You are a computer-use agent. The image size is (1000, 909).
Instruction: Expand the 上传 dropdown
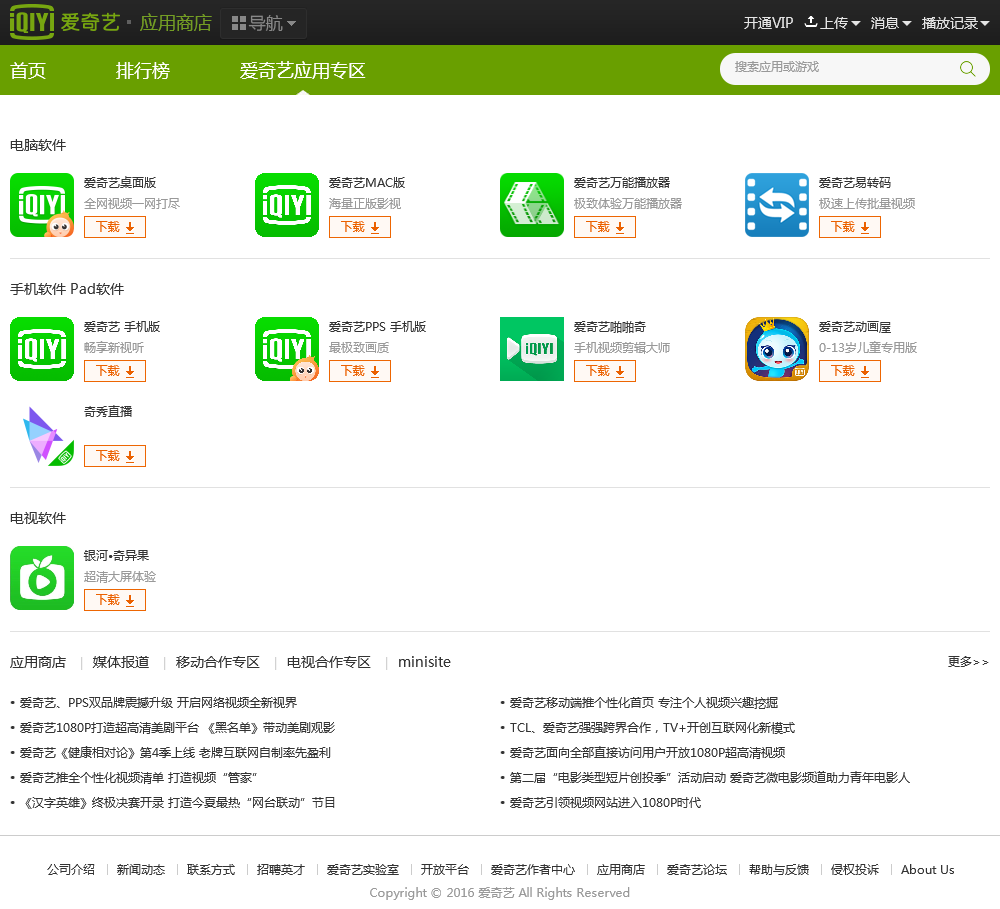coord(832,23)
